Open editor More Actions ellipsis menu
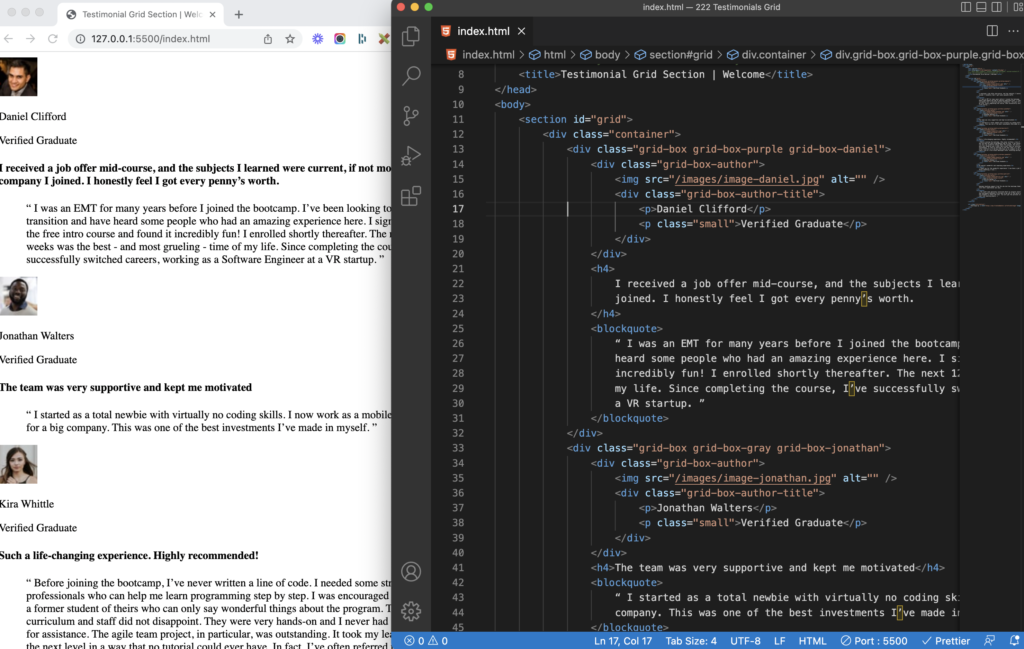The height and width of the screenshot is (649, 1024). pyautogui.click(x=1013, y=31)
